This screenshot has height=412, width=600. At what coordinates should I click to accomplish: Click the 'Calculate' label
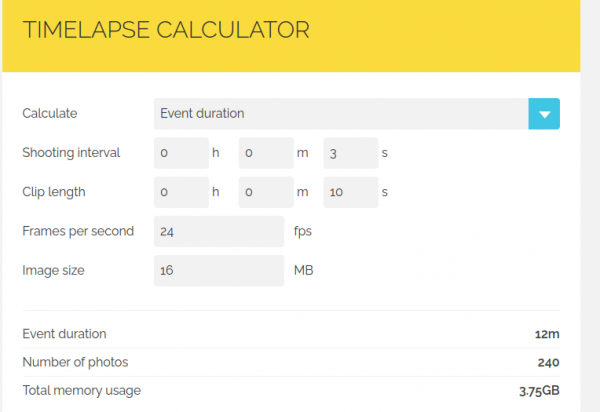pyautogui.click(x=50, y=114)
